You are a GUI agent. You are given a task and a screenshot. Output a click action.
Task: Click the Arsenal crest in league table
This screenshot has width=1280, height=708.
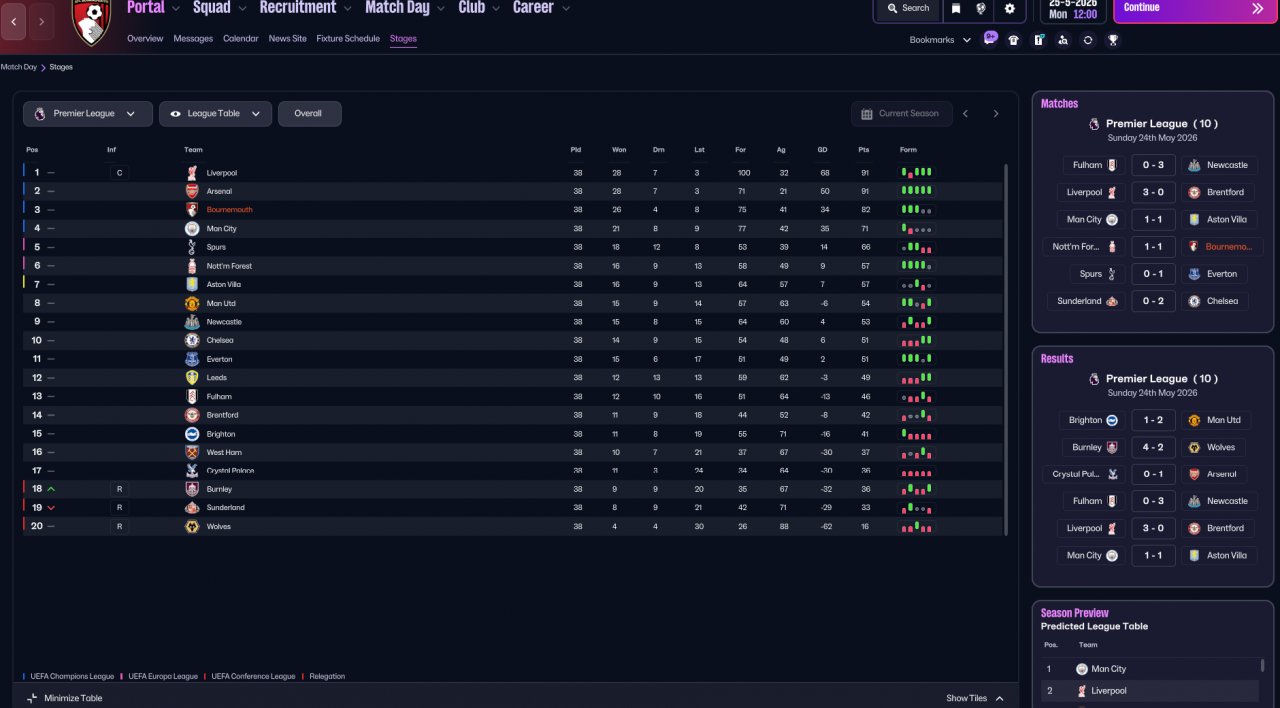click(x=192, y=191)
